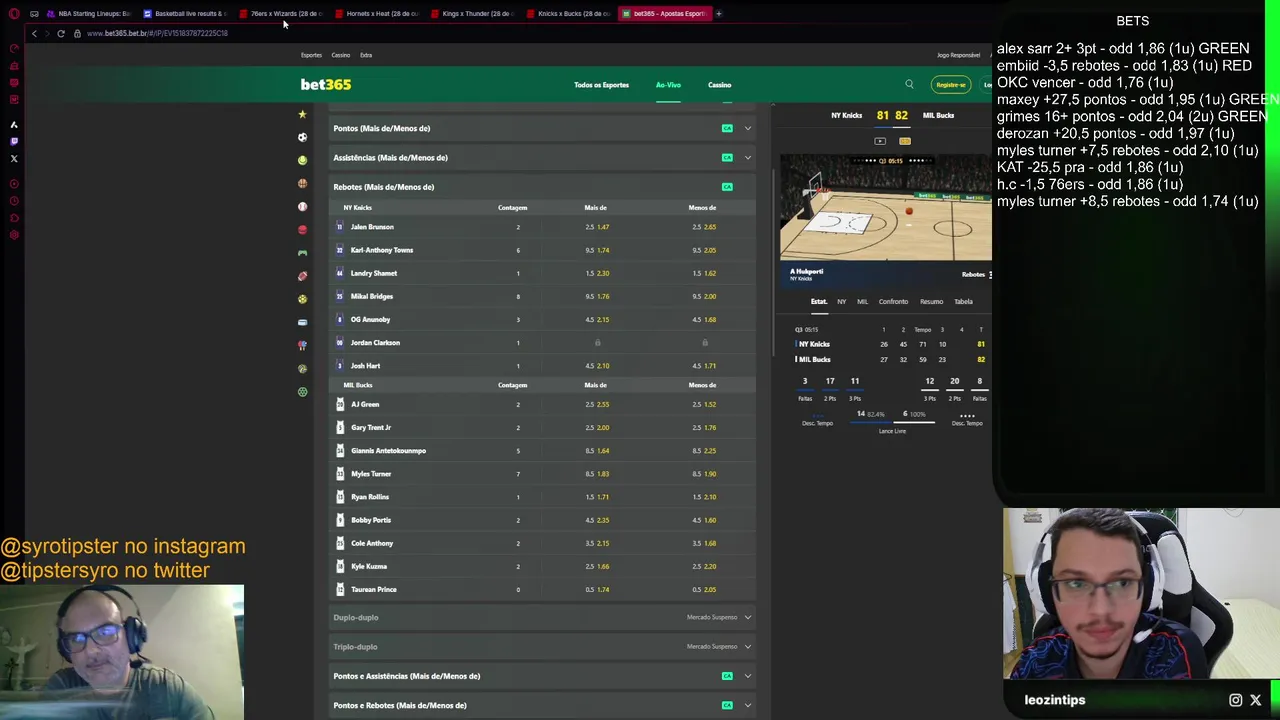The width and height of the screenshot is (1280, 720).
Task: Collapse the Rebotes (Mais de/Menos de) header
Action: (540, 187)
